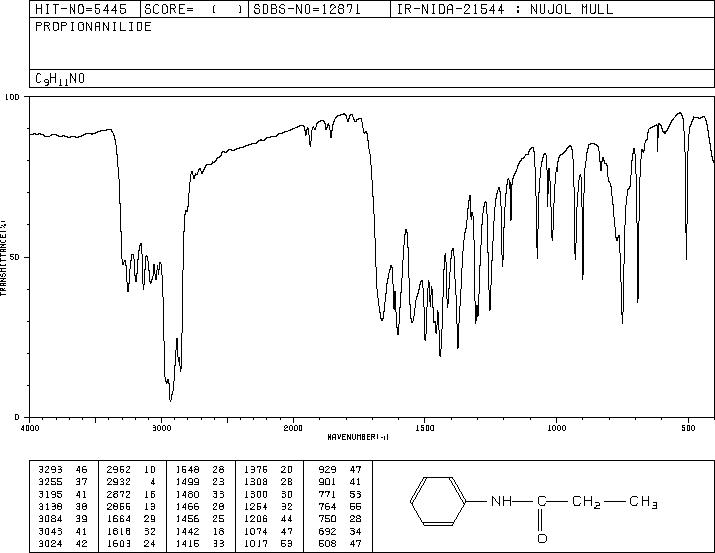Image resolution: width=715 pixels, height=553 pixels.
Task: Click the SCORE field in the header
Action: tap(194, 9)
